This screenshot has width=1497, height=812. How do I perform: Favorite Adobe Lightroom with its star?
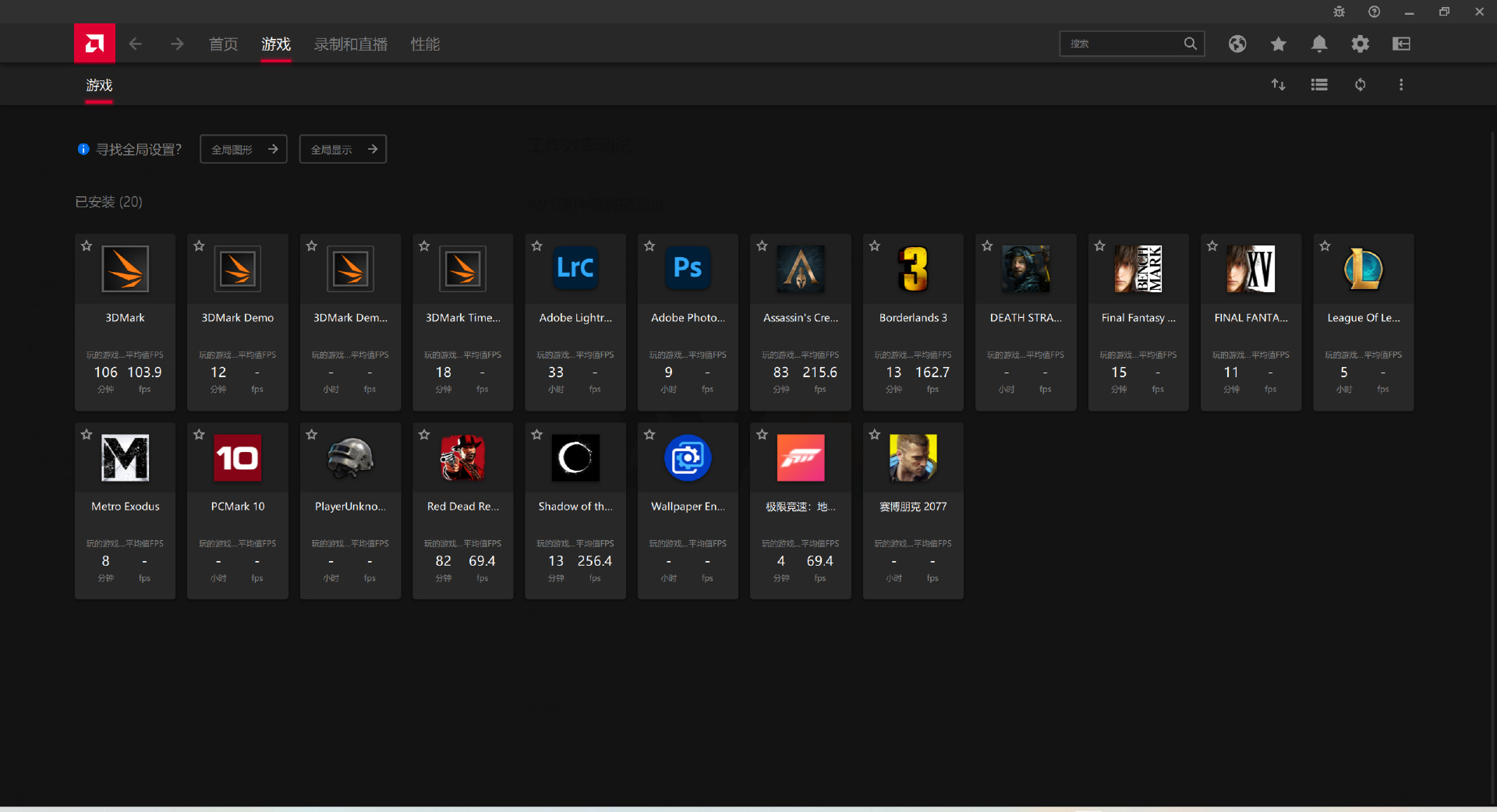[536, 246]
